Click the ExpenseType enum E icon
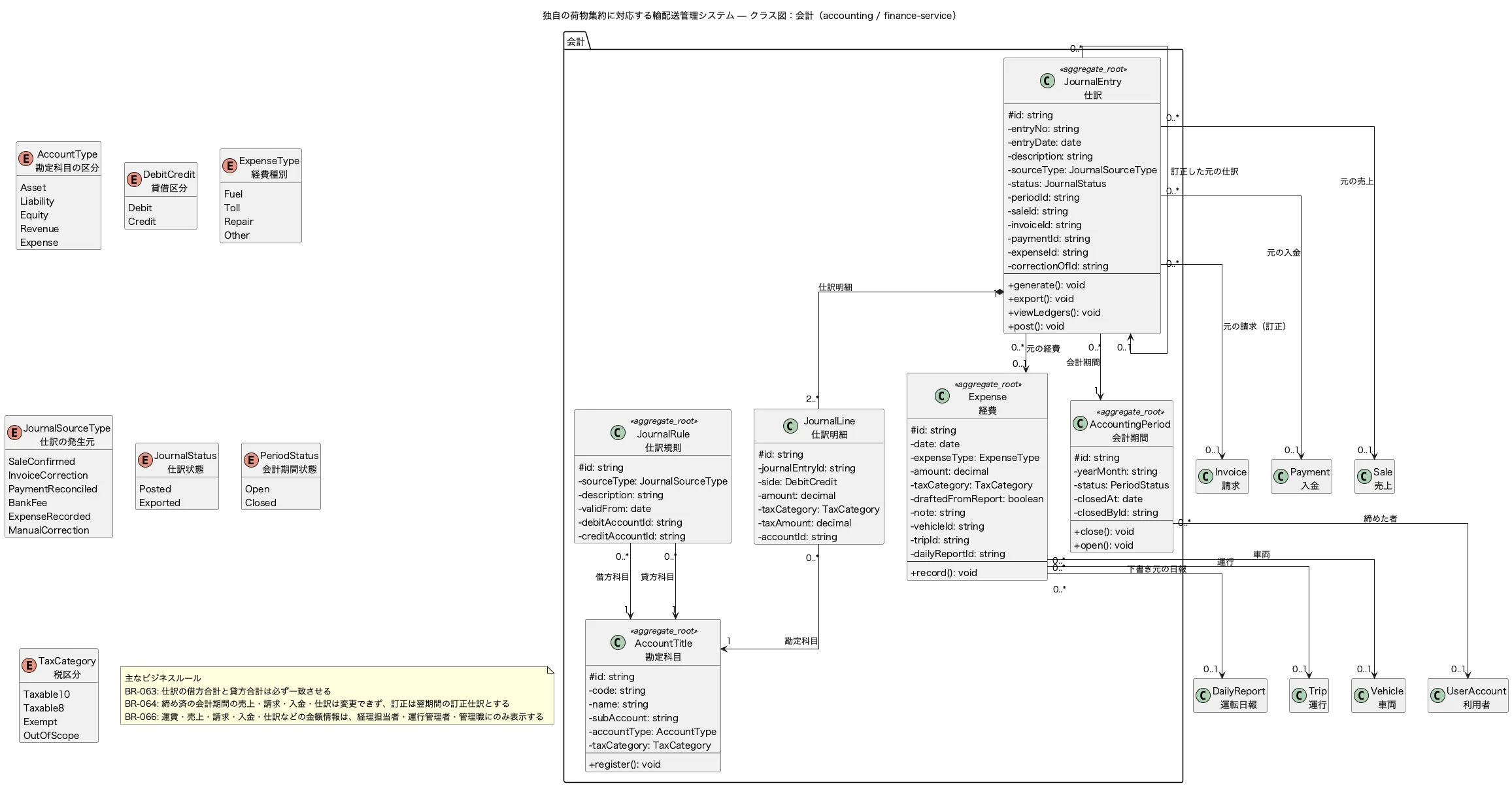The width and height of the screenshot is (1512, 786). click(230, 165)
